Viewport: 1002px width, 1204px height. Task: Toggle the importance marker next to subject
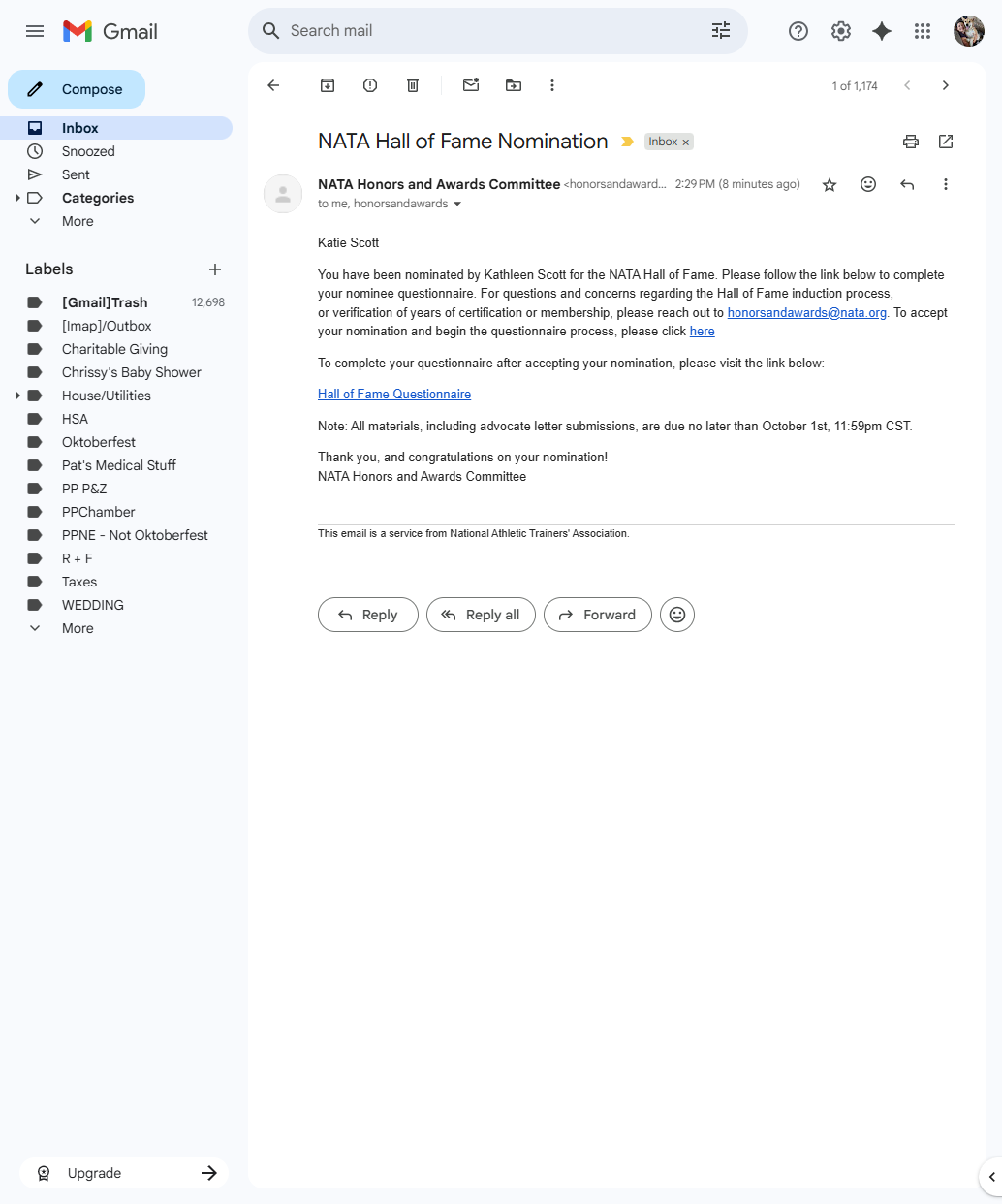pyautogui.click(x=627, y=142)
